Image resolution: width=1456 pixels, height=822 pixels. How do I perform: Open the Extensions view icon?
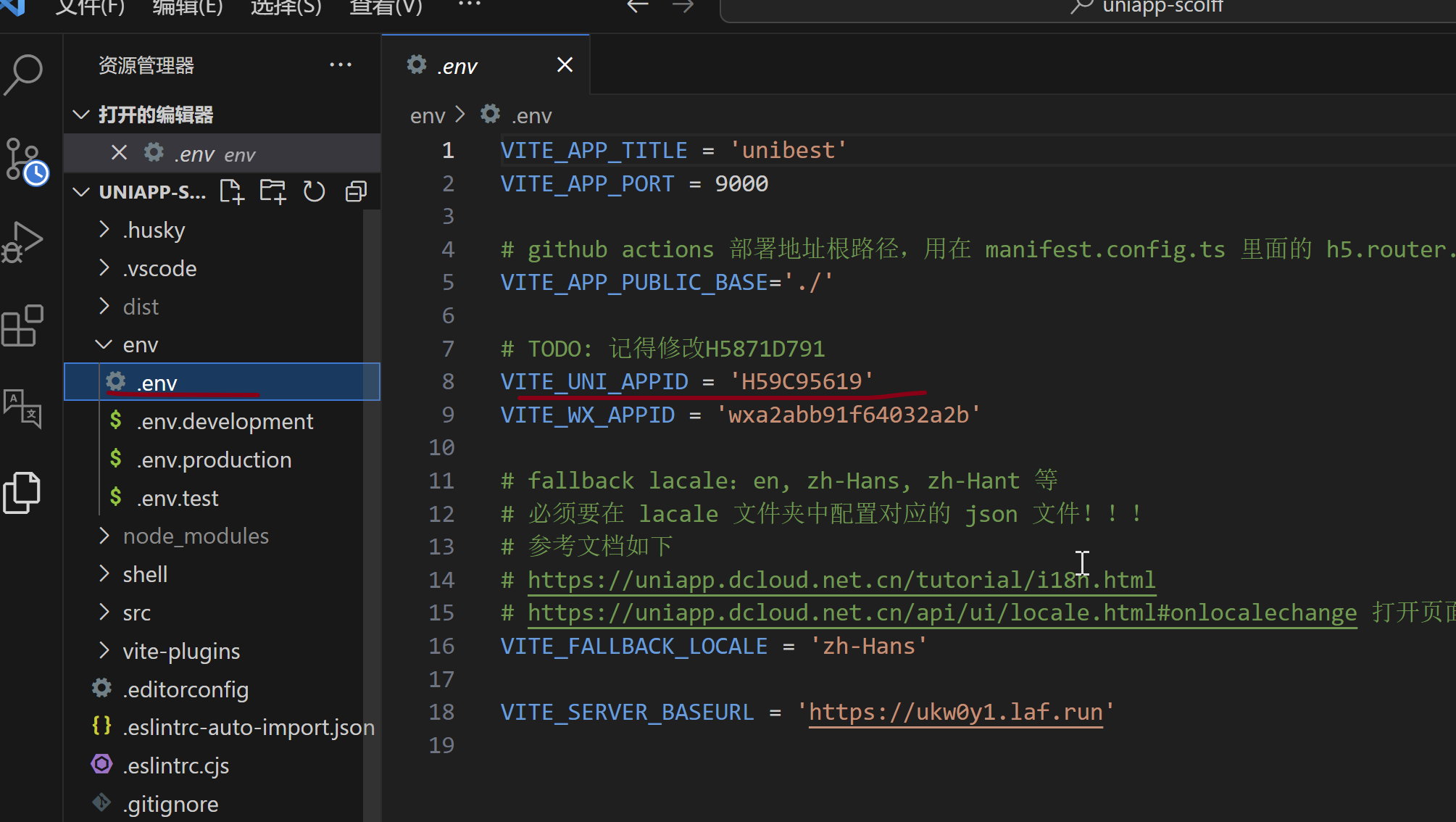tap(23, 325)
